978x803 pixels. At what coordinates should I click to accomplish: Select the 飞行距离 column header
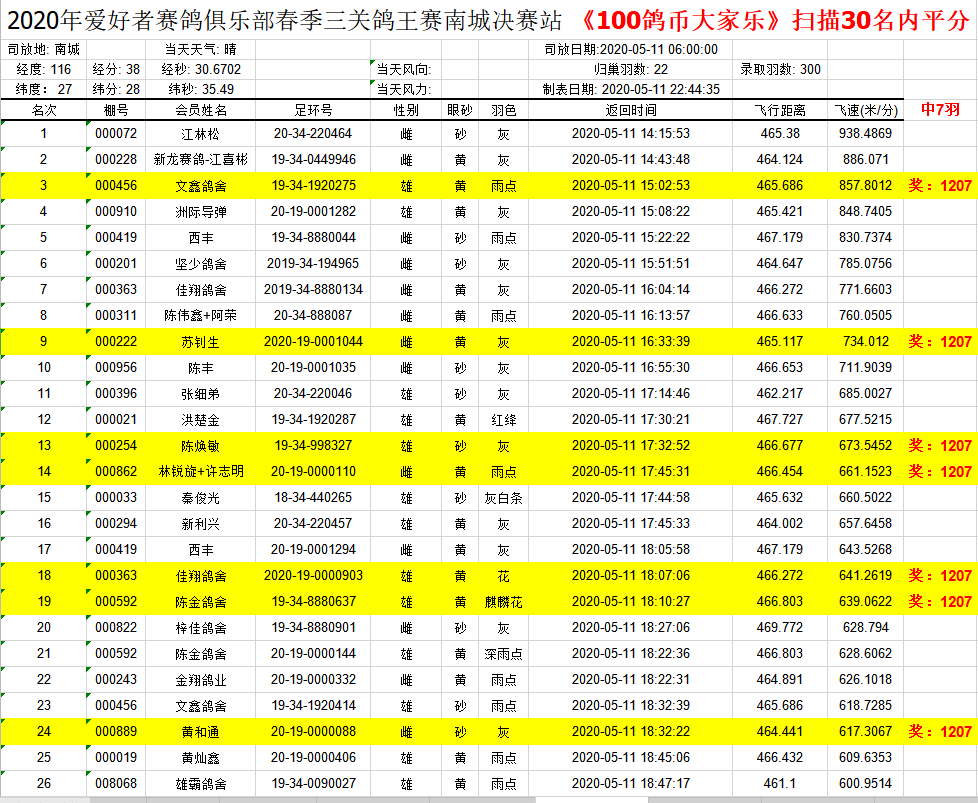[780, 110]
